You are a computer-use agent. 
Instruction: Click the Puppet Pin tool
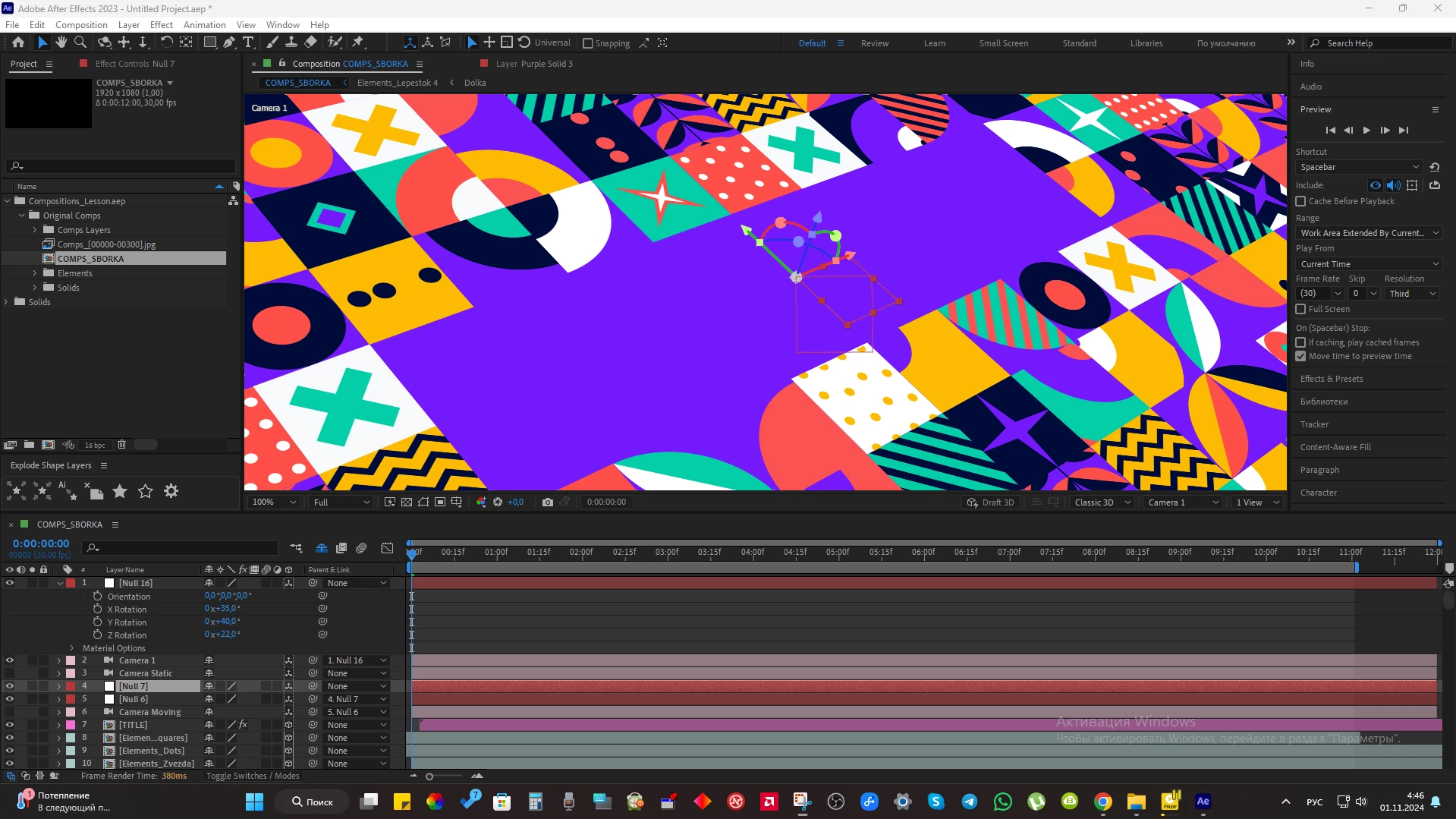click(359, 43)
